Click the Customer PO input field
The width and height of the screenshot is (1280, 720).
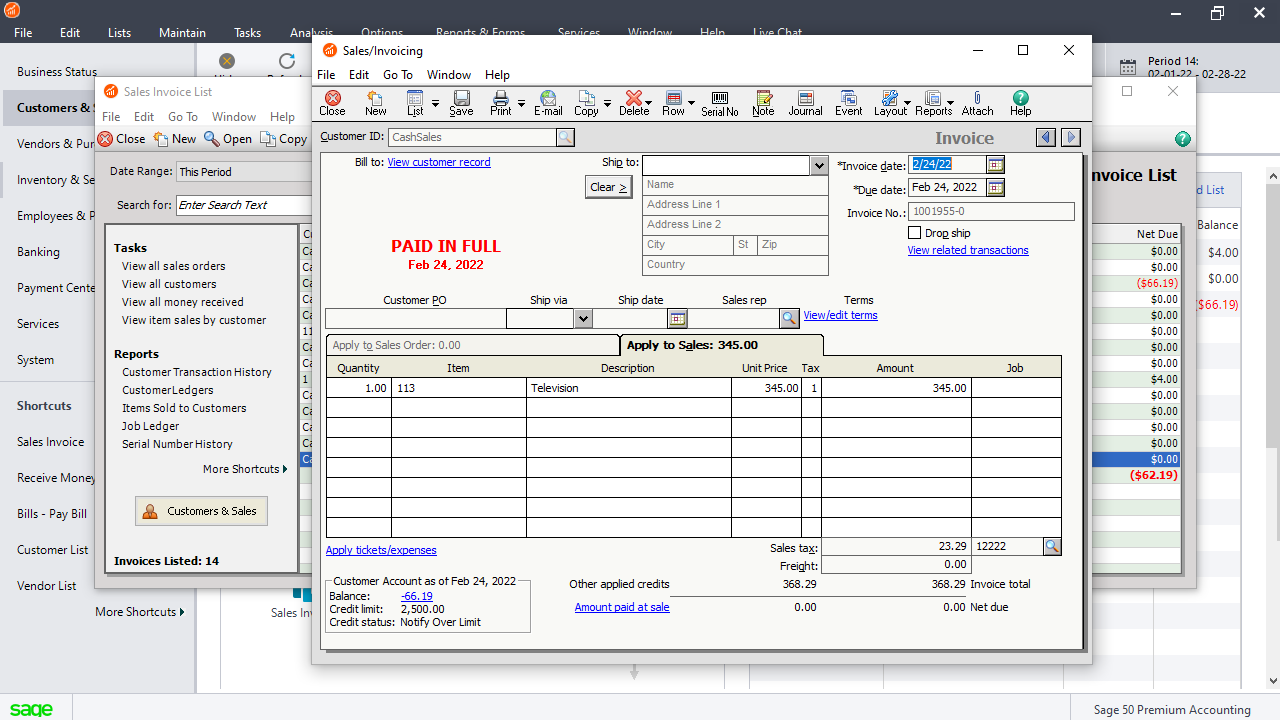[x=415, y=318]
